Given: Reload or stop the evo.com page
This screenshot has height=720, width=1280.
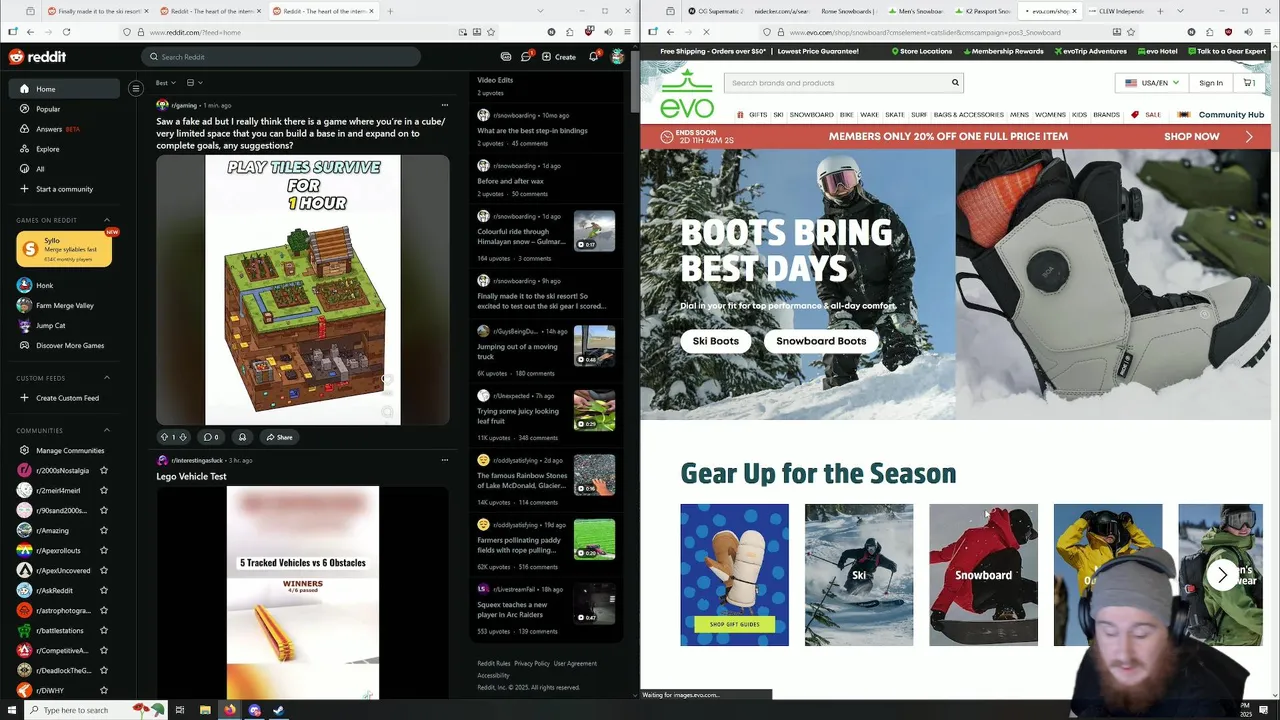Looking at the screenshot, I should [705, 32].
